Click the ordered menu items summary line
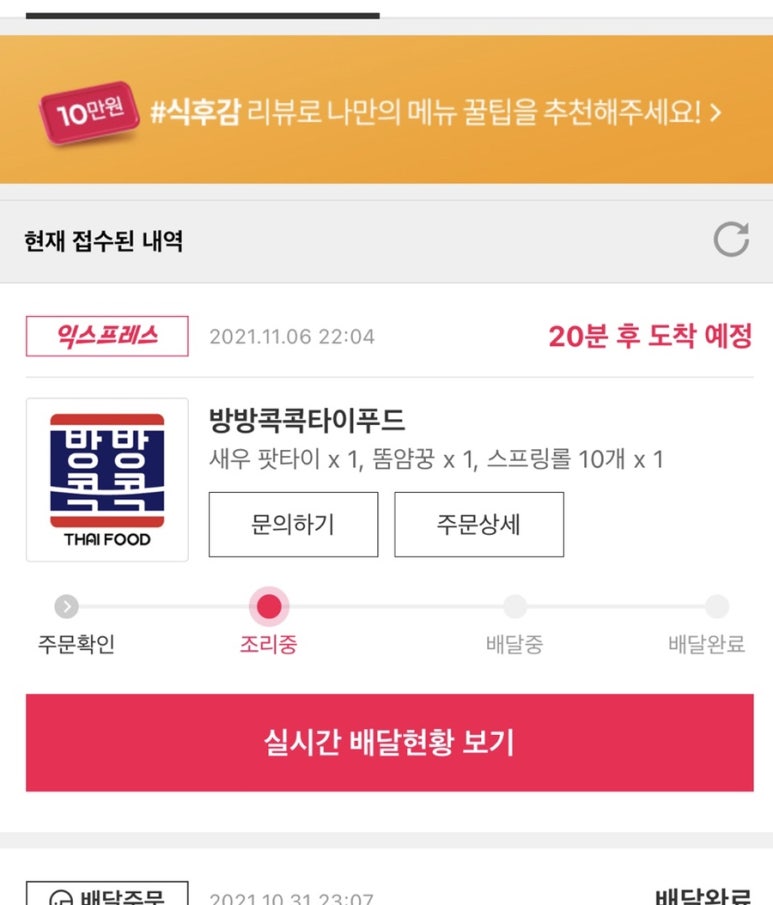 [436, 459]
